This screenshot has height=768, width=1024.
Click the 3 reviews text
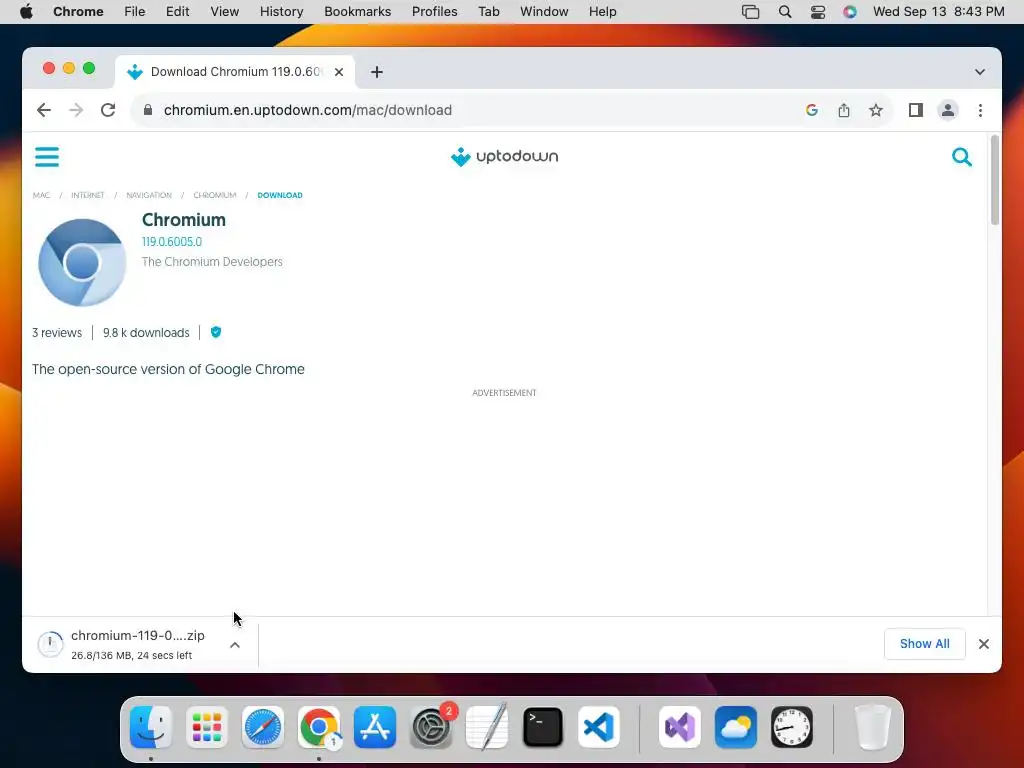(57, 333)
